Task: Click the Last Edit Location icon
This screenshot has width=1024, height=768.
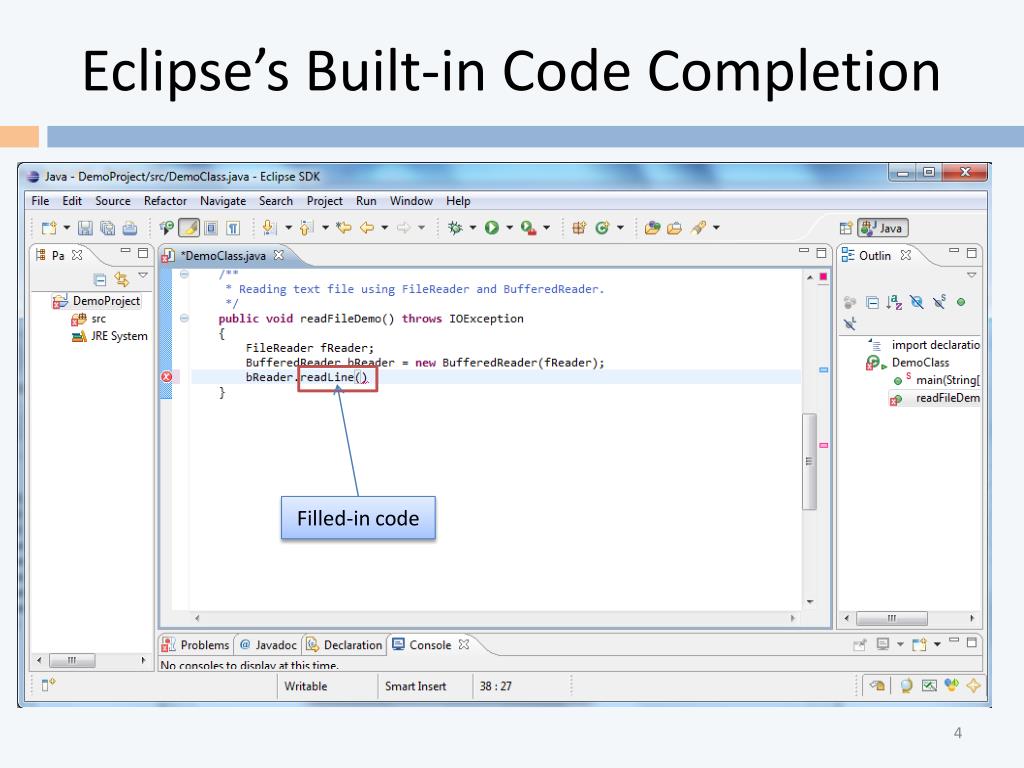Action: point(344,227)
